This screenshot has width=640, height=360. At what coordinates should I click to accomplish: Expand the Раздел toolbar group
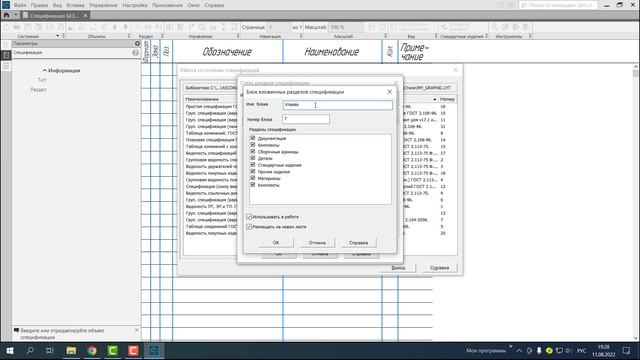162,36
